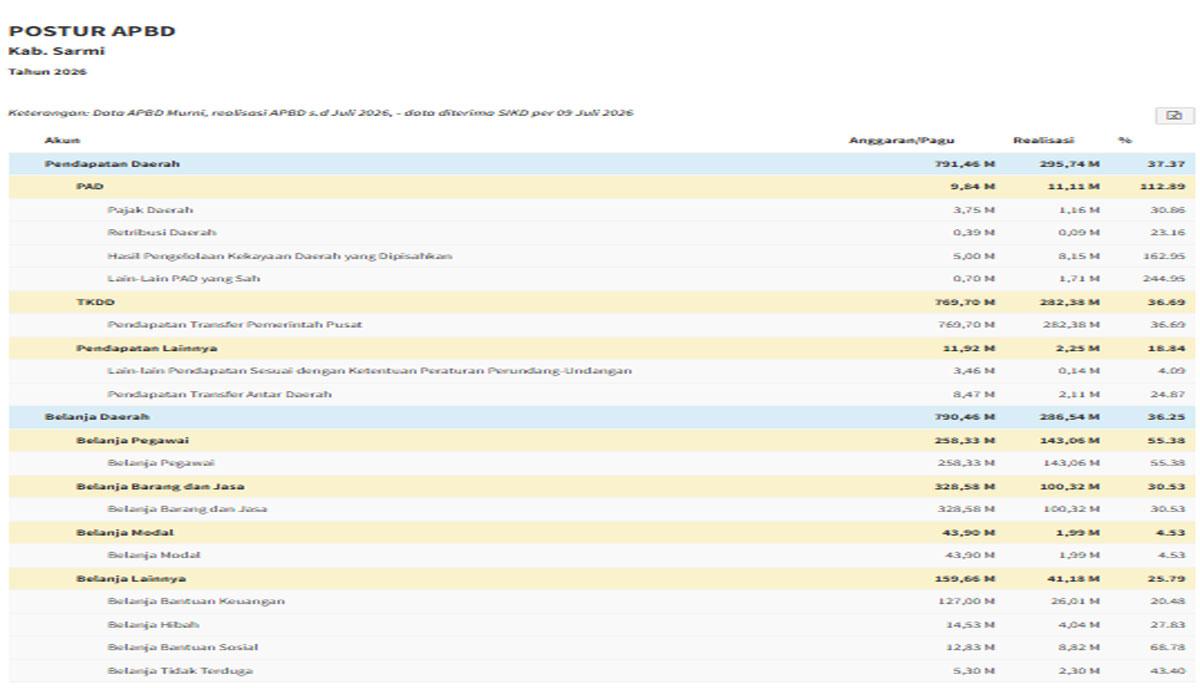This screenshot has height=700, width=1200.
Task: Toggle the Belanja Modal group header
Action: click(602, 532)
